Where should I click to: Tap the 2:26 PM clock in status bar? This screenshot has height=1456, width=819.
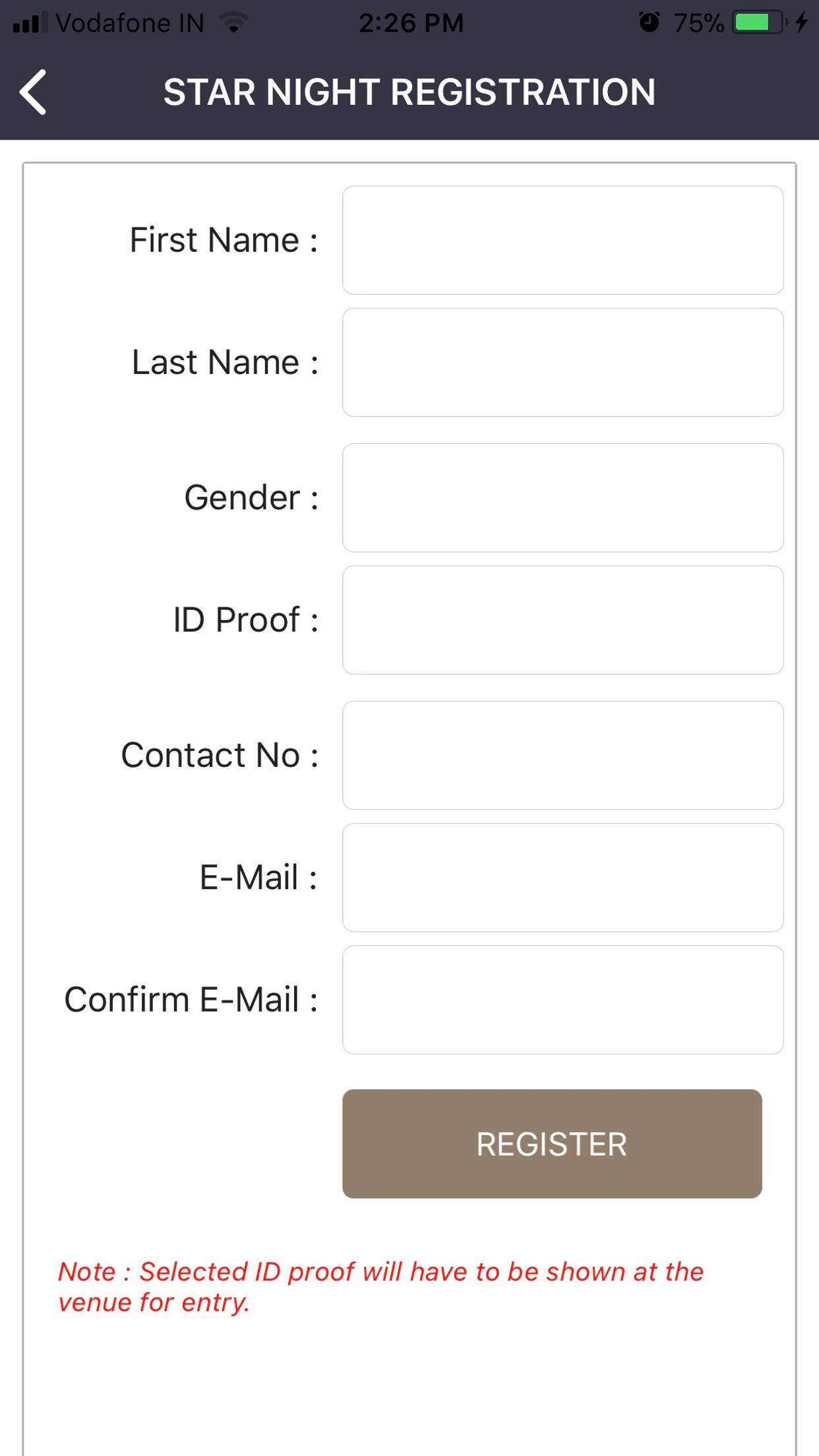coord(411,23)
